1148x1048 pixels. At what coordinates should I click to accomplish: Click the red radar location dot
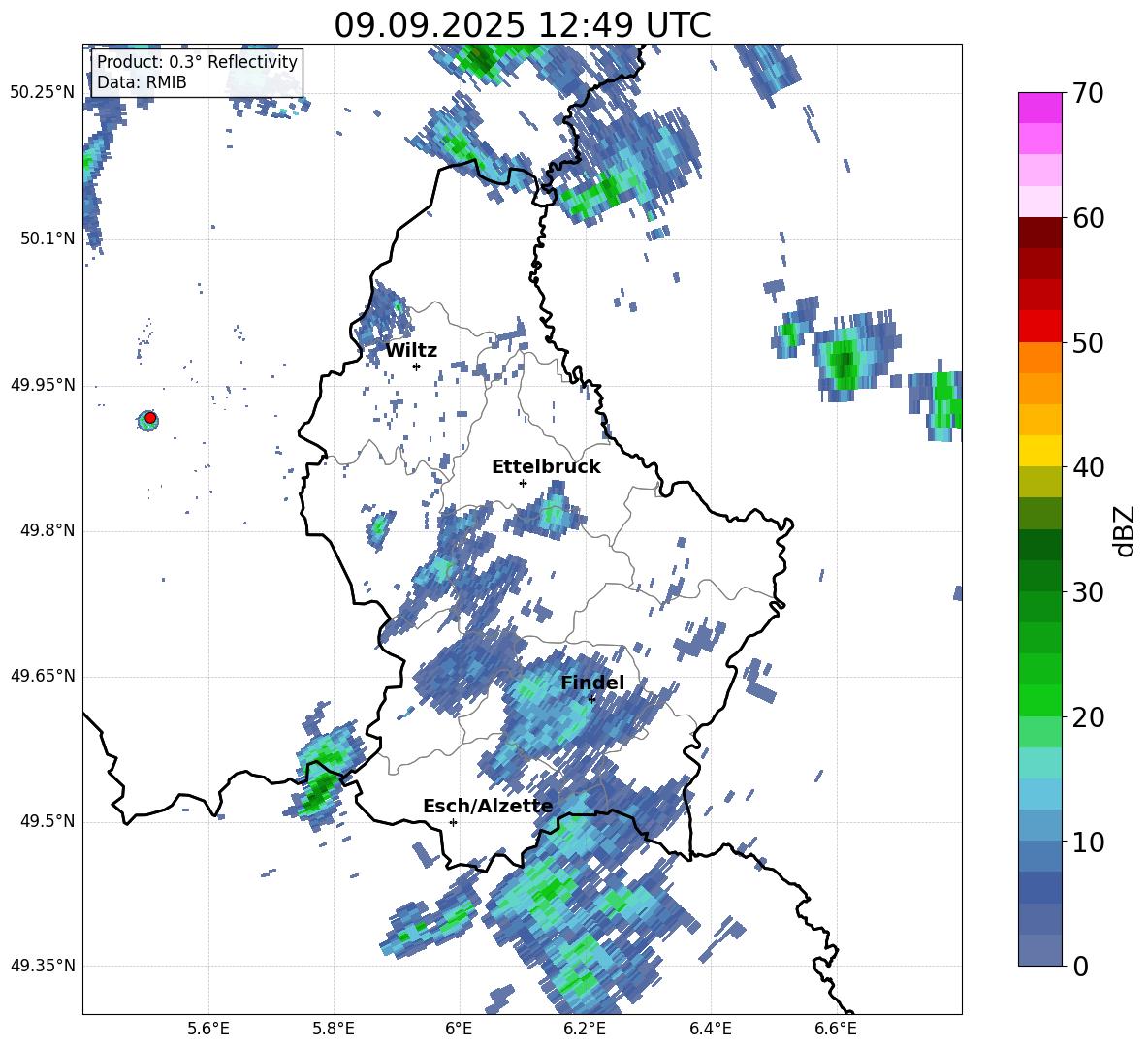pyautogui.click(x=150, y=418)
